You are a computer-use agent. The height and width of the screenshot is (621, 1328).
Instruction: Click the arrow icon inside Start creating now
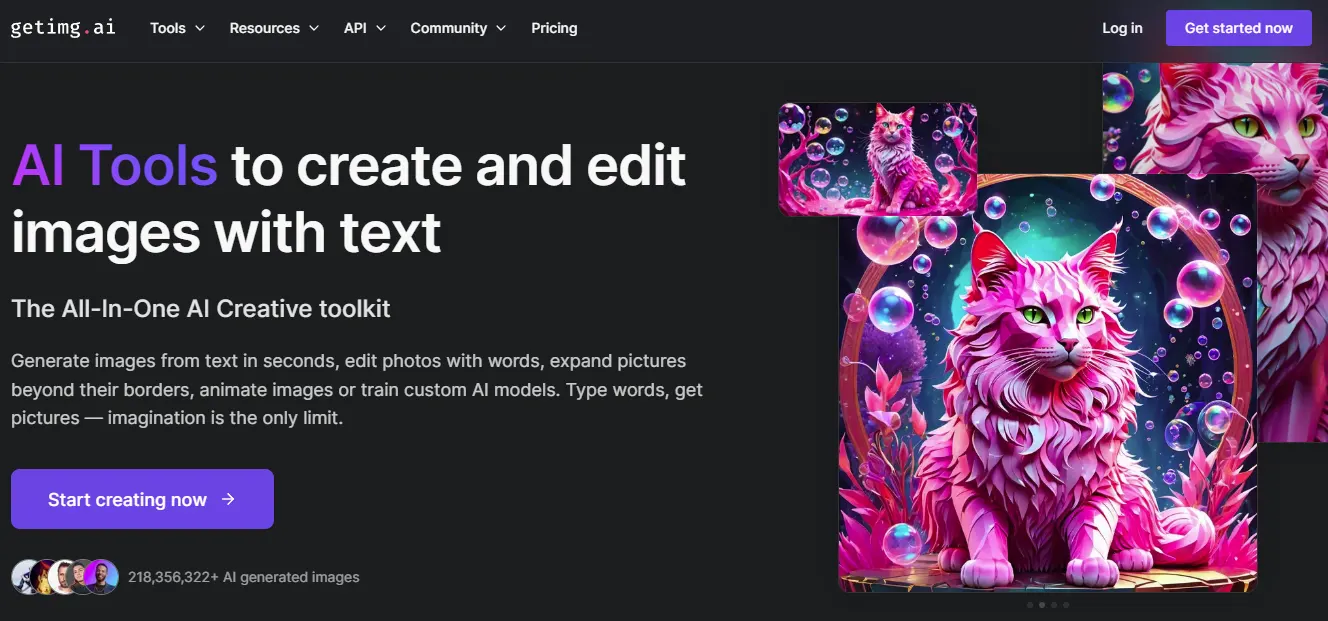pyautogui.click(x=230, y=499)
